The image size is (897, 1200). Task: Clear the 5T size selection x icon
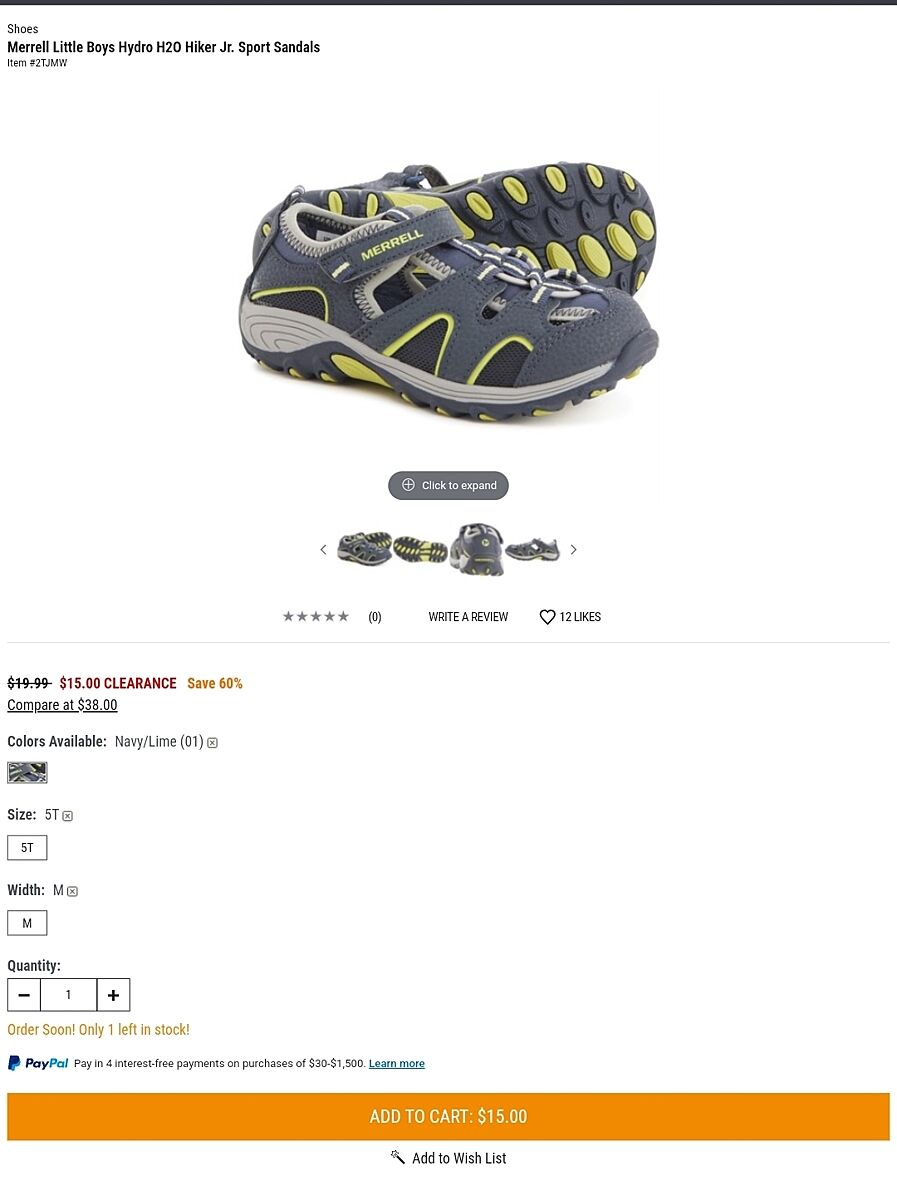pos(67,816)
